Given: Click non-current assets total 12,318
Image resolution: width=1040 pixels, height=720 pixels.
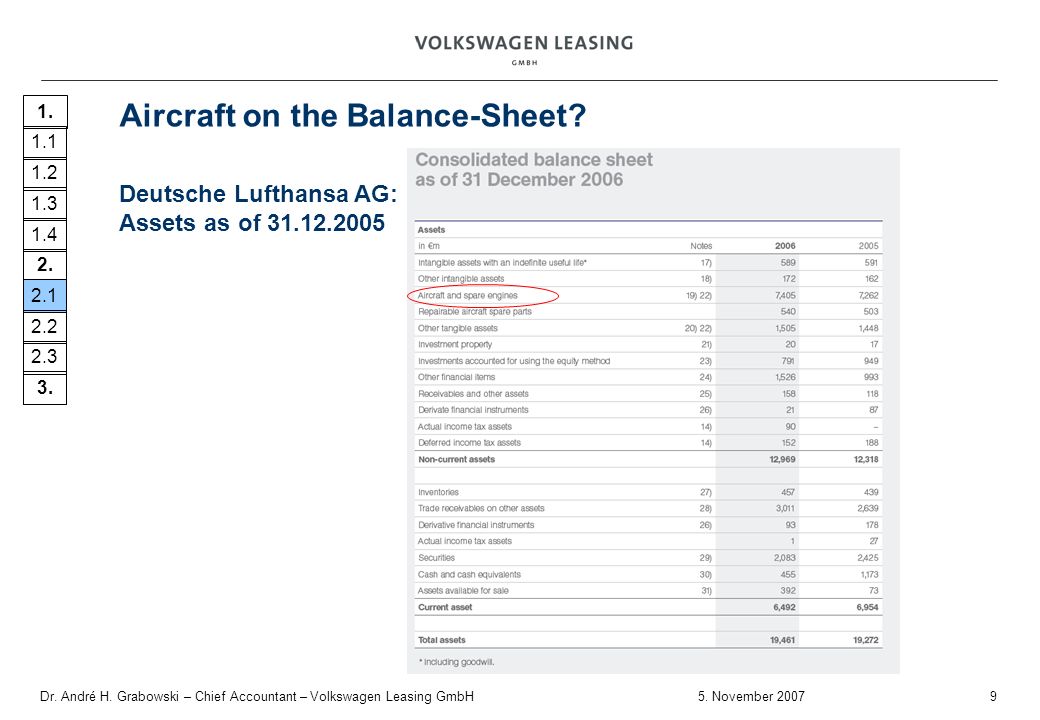Looking at the screenshot, I should coord(866,459).
